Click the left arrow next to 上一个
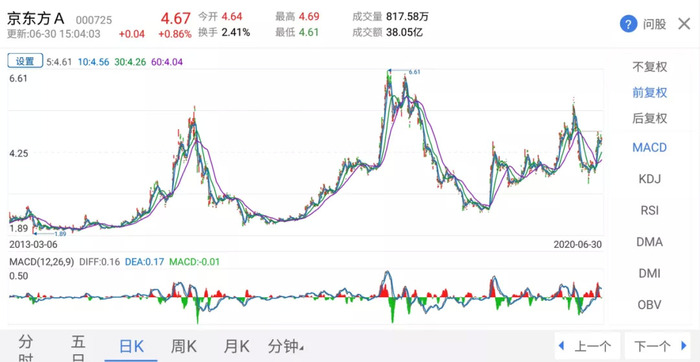 click(x=562, y=345)
